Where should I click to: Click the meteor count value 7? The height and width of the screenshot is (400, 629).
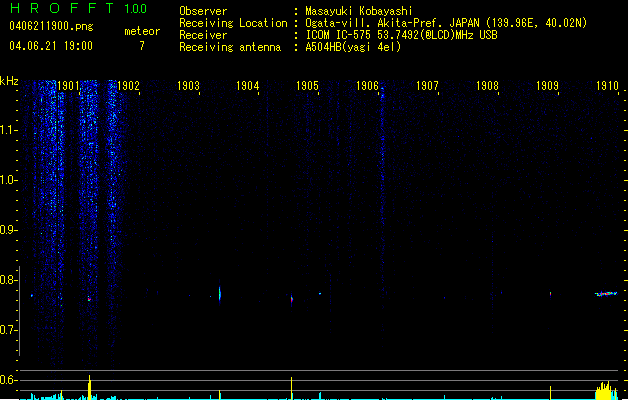click(142, 46)
